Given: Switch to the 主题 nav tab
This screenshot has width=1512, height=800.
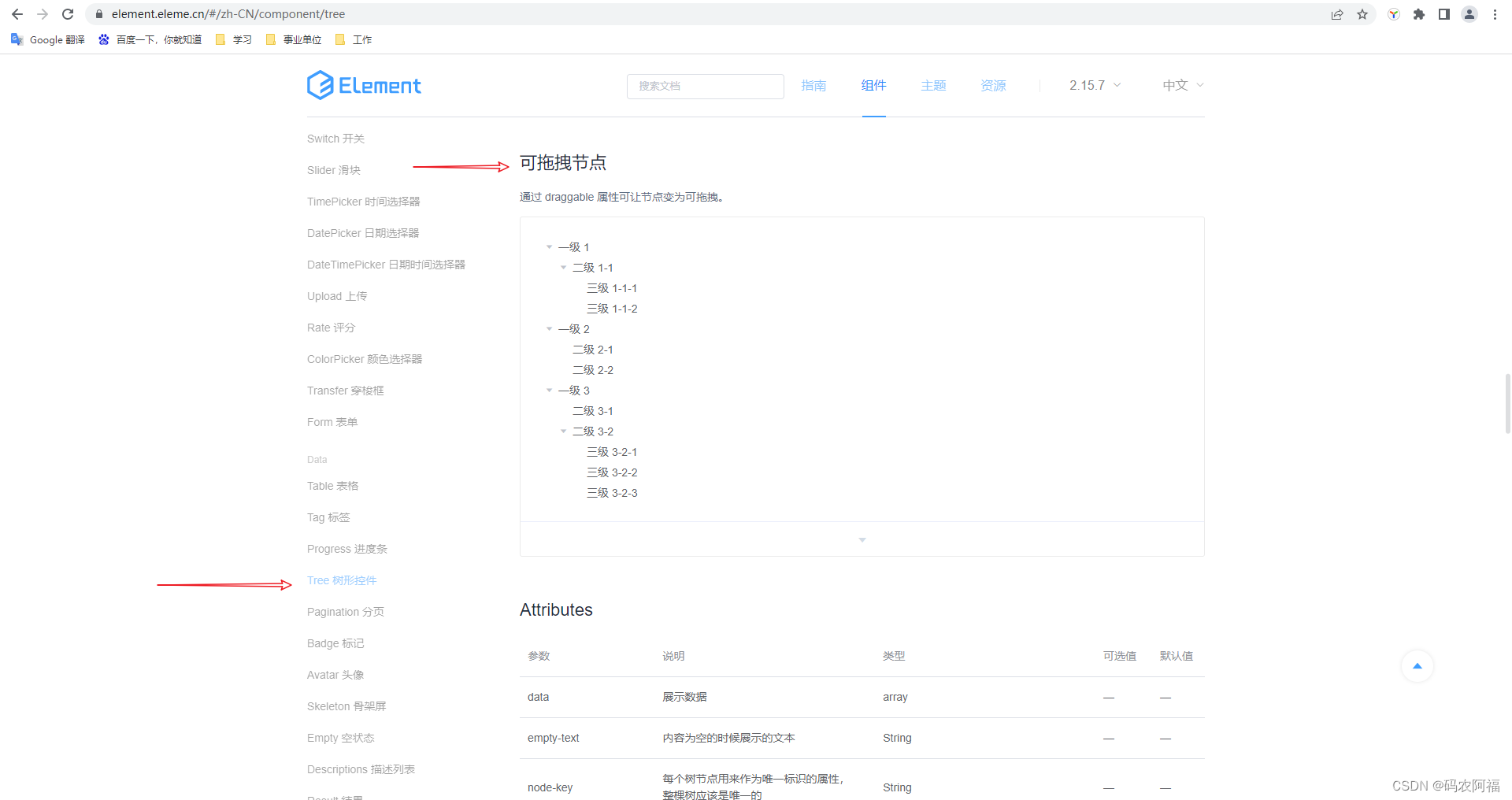Looking at the screenshot, I should coord(933,85).
